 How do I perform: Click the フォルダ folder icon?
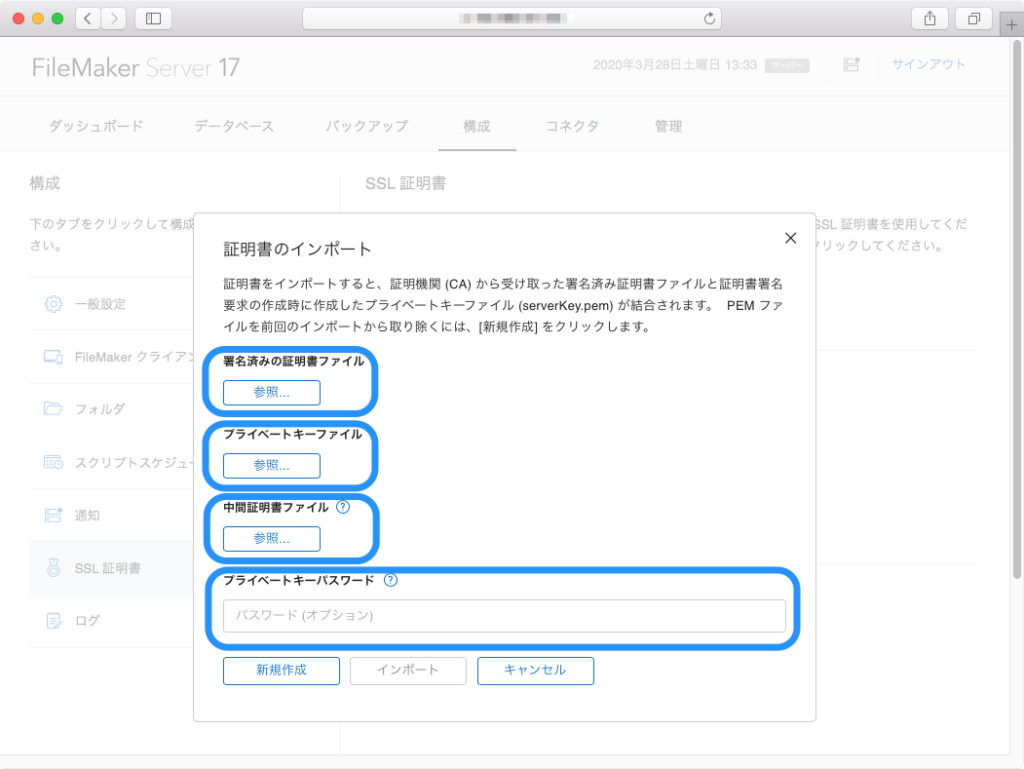click(53, 409)
